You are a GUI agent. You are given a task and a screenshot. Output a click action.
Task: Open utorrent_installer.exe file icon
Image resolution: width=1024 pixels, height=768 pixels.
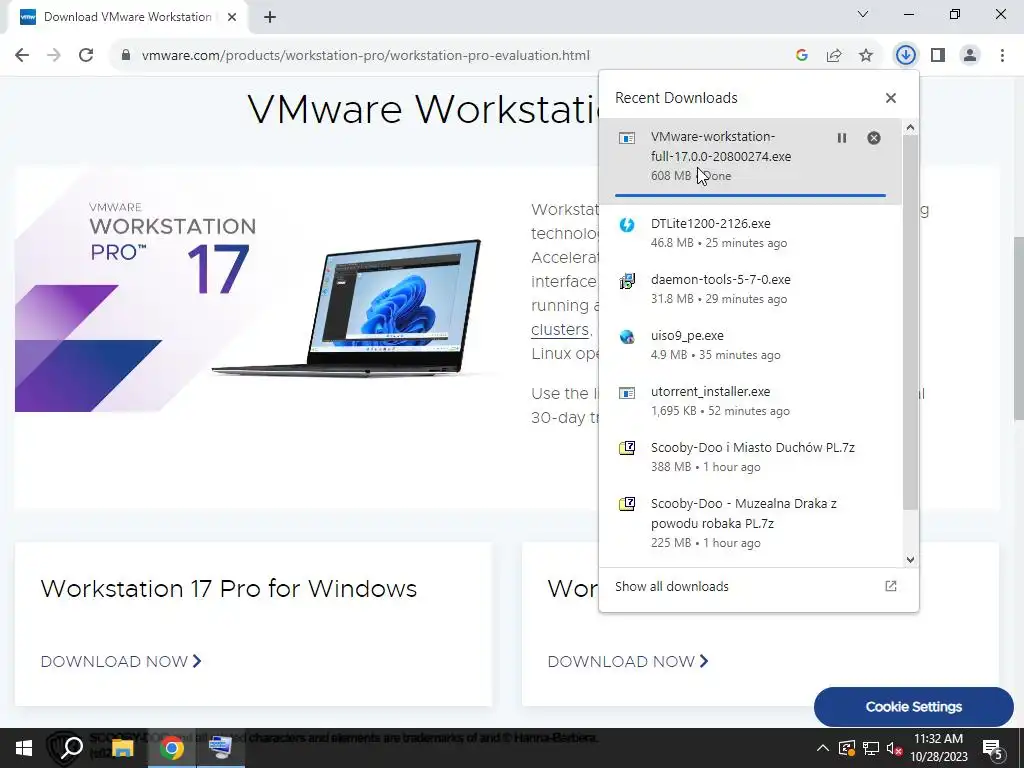pos(627,393)
